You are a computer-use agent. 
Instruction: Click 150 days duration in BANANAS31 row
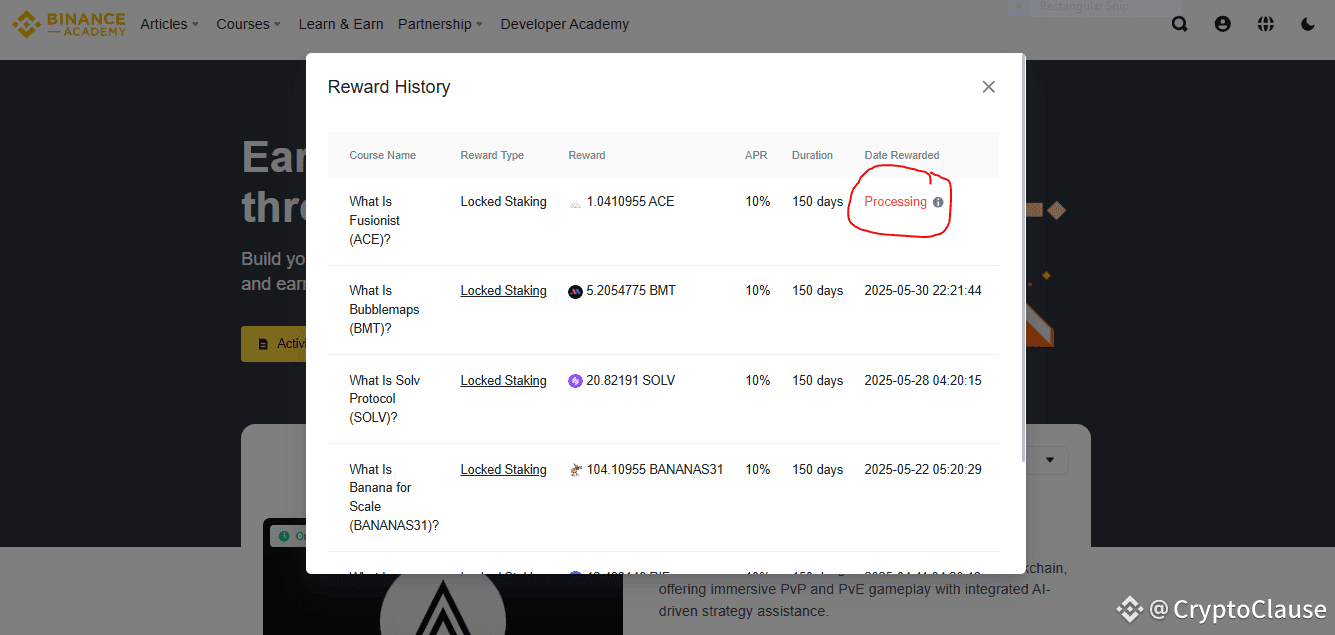tap(818, 470)
